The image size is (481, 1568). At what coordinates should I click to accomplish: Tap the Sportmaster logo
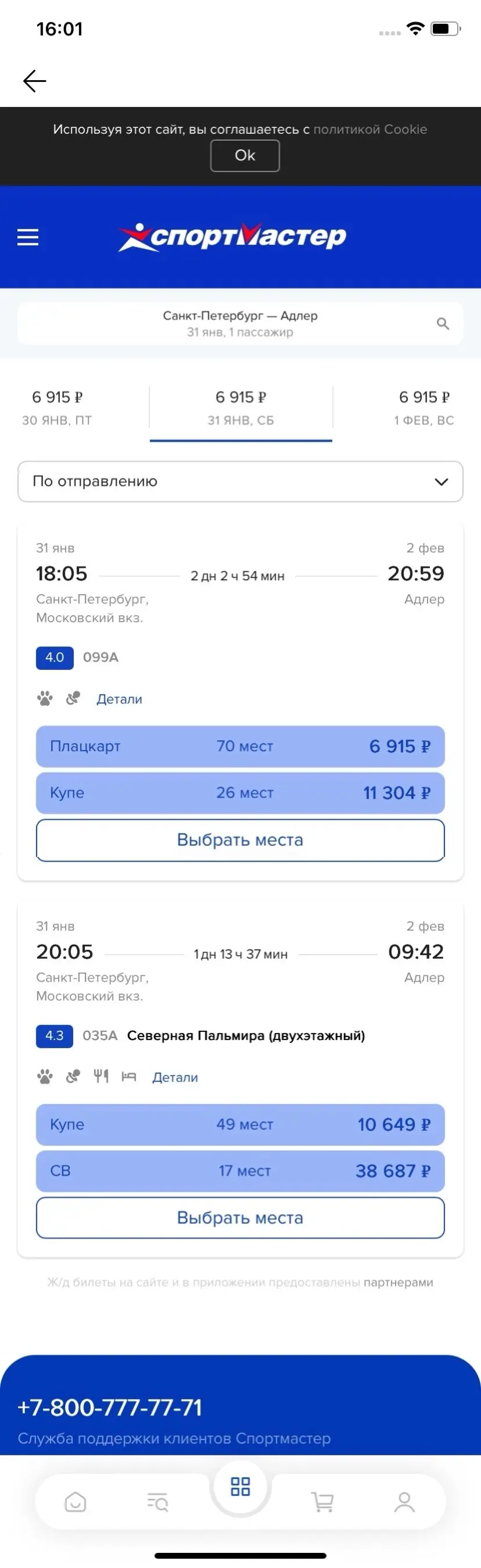[x=232, y=237]
